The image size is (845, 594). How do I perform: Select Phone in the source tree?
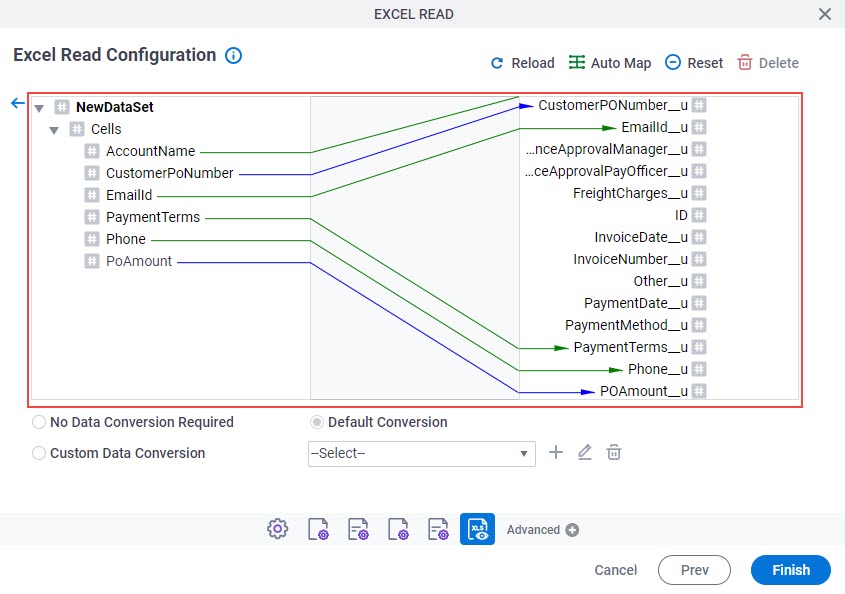coord(126,239)
